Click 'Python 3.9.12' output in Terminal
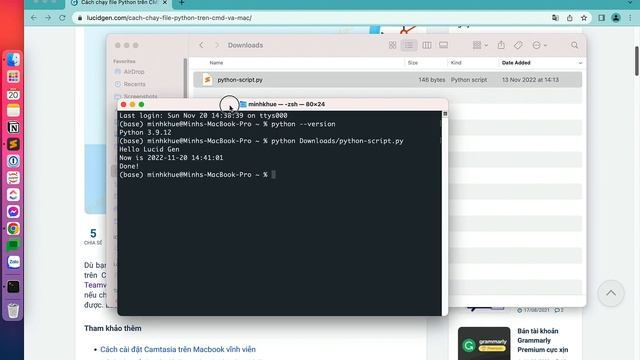 145,133
